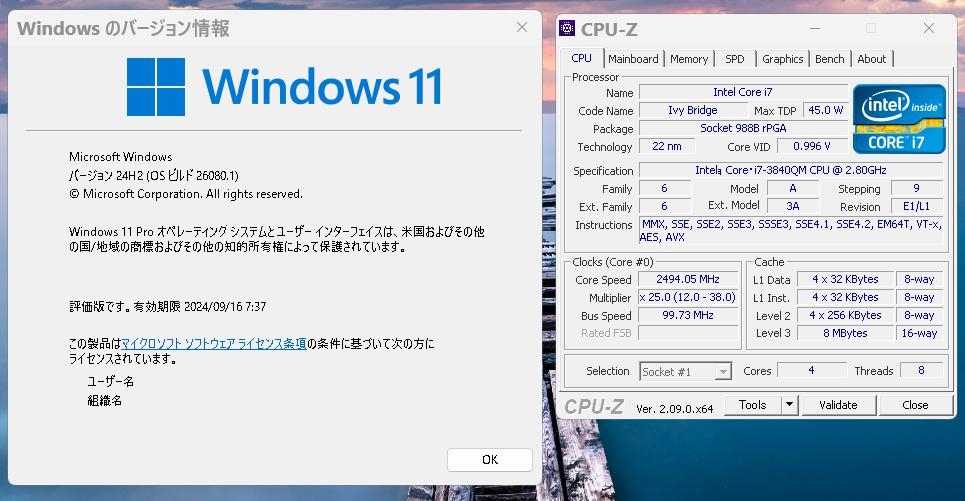Screen dimensions: 965x501
Task: Click the Tools button in CPU-Z
Action: point(752,405)
